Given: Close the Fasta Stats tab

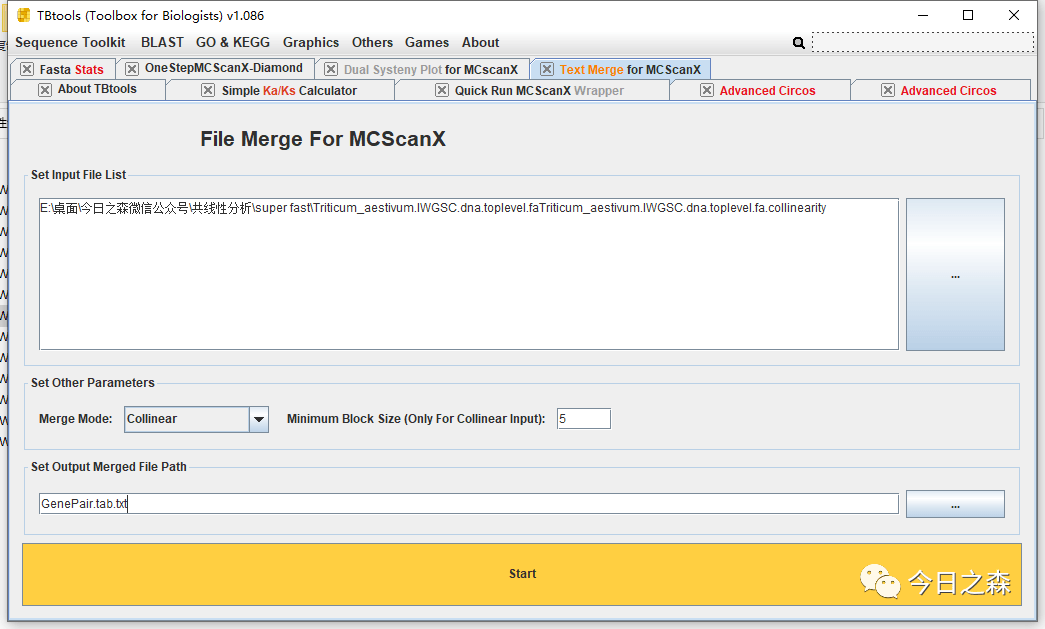Looking at the screenshot, I should (x=27, y=69).
